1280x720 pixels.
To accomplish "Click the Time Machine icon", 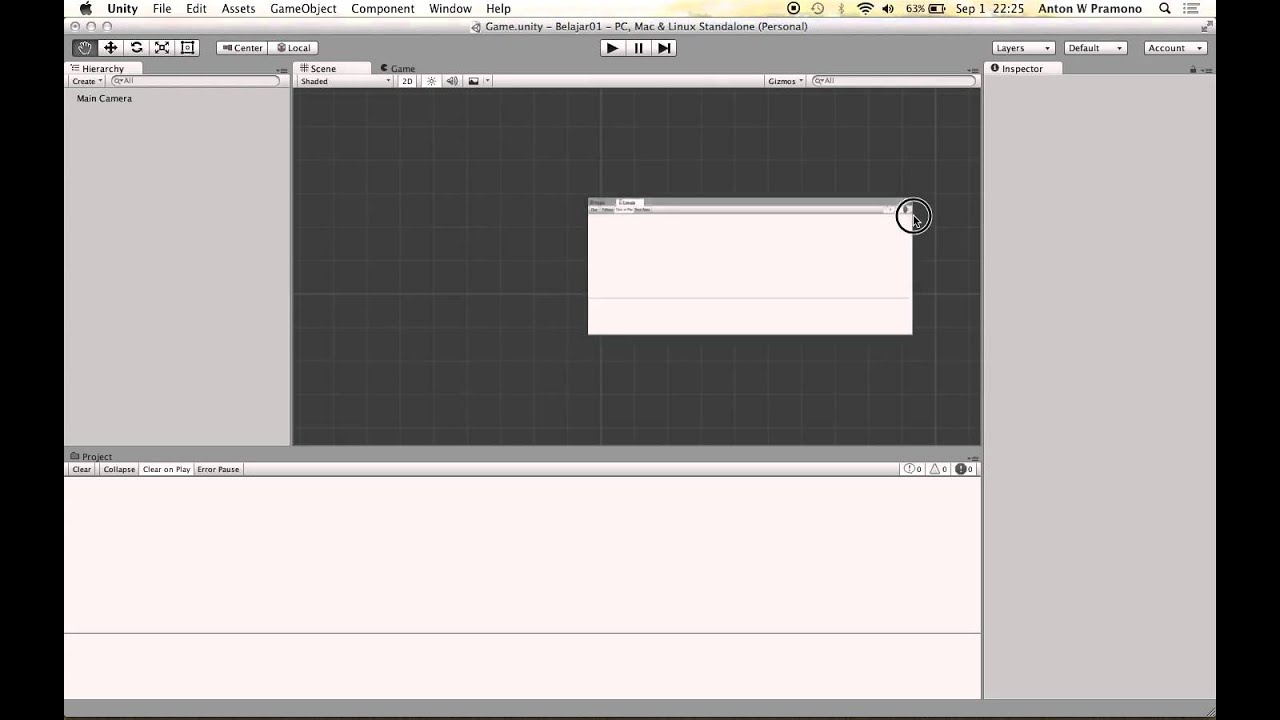I will (818, 9).
